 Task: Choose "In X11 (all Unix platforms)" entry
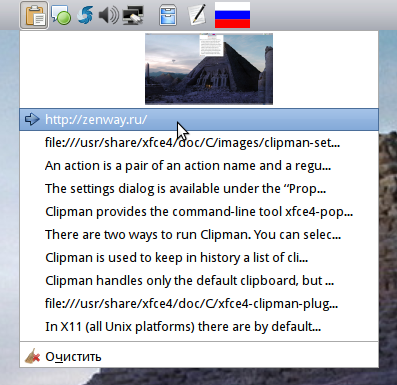[x=199, y=327]
